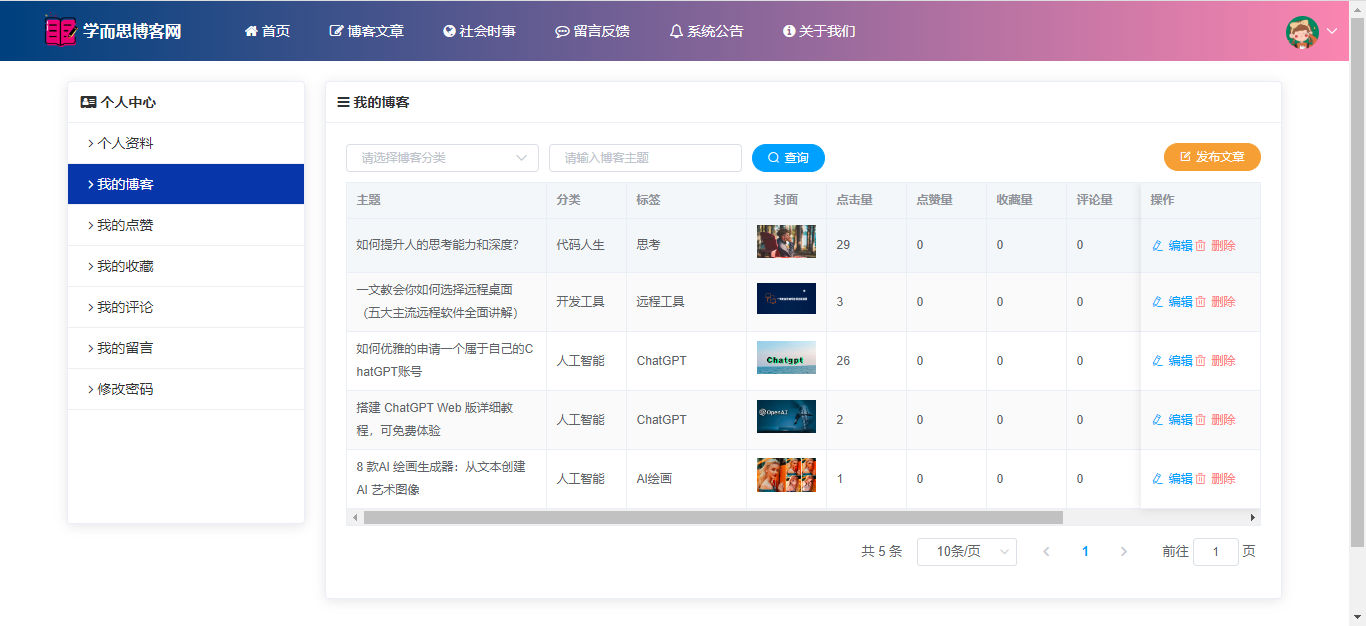Expand dropdown arrow beside user avatar

click(x=1332, y=31)
